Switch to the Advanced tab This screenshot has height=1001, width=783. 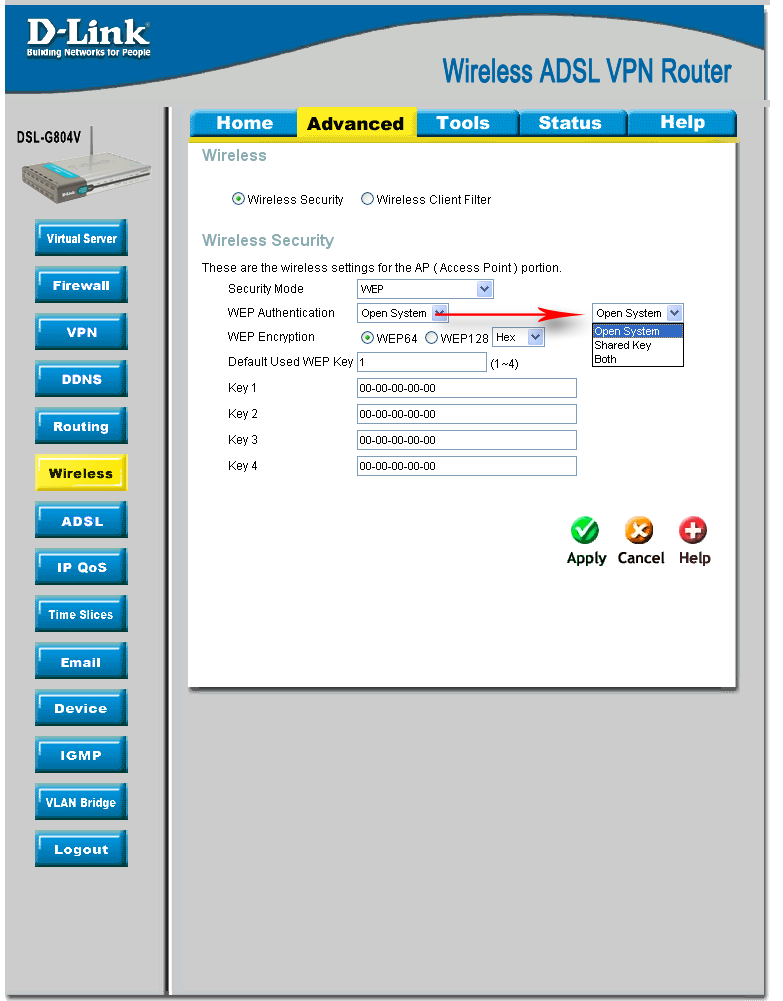click(356, 123)
